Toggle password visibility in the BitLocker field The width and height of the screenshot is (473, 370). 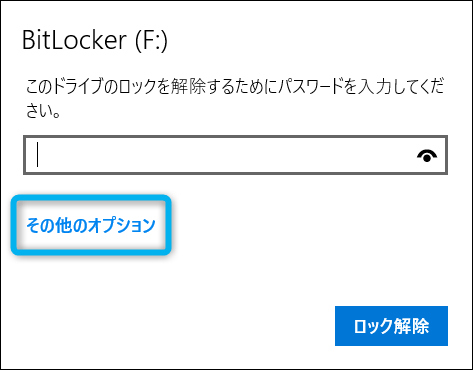pyautogui.click(x=427, y=156)
